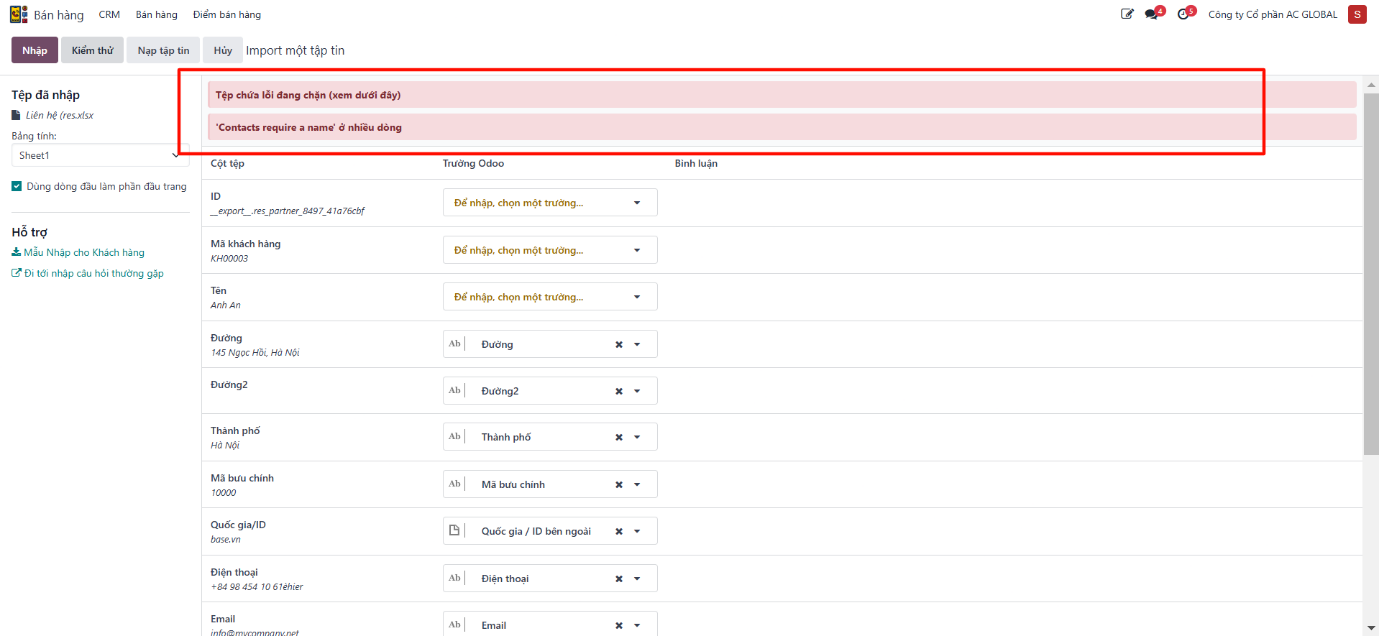1379x636 pixels.
Task: Click the Nạp tập tin button
Action: [163, 50]
